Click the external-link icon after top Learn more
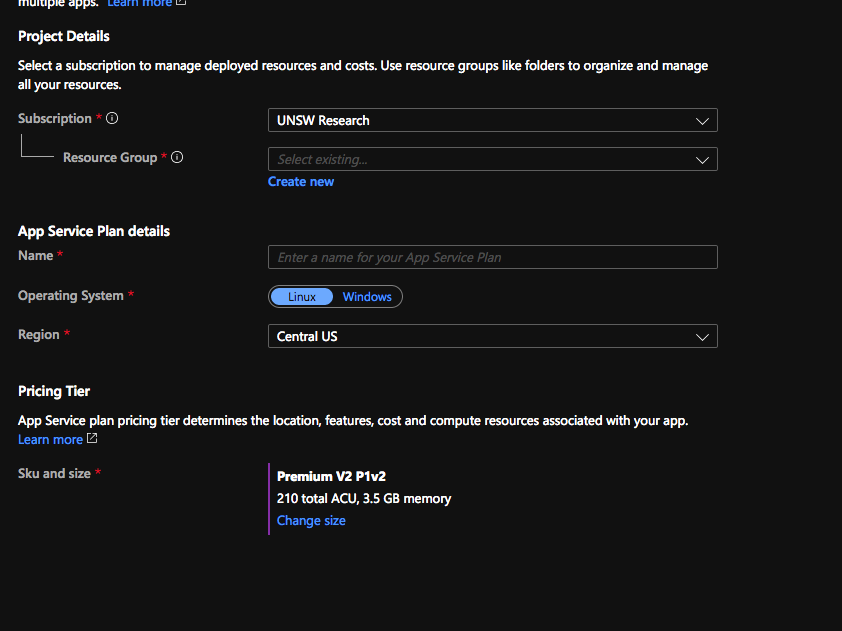Screen dimensions: 842x631 pos(179,2)
